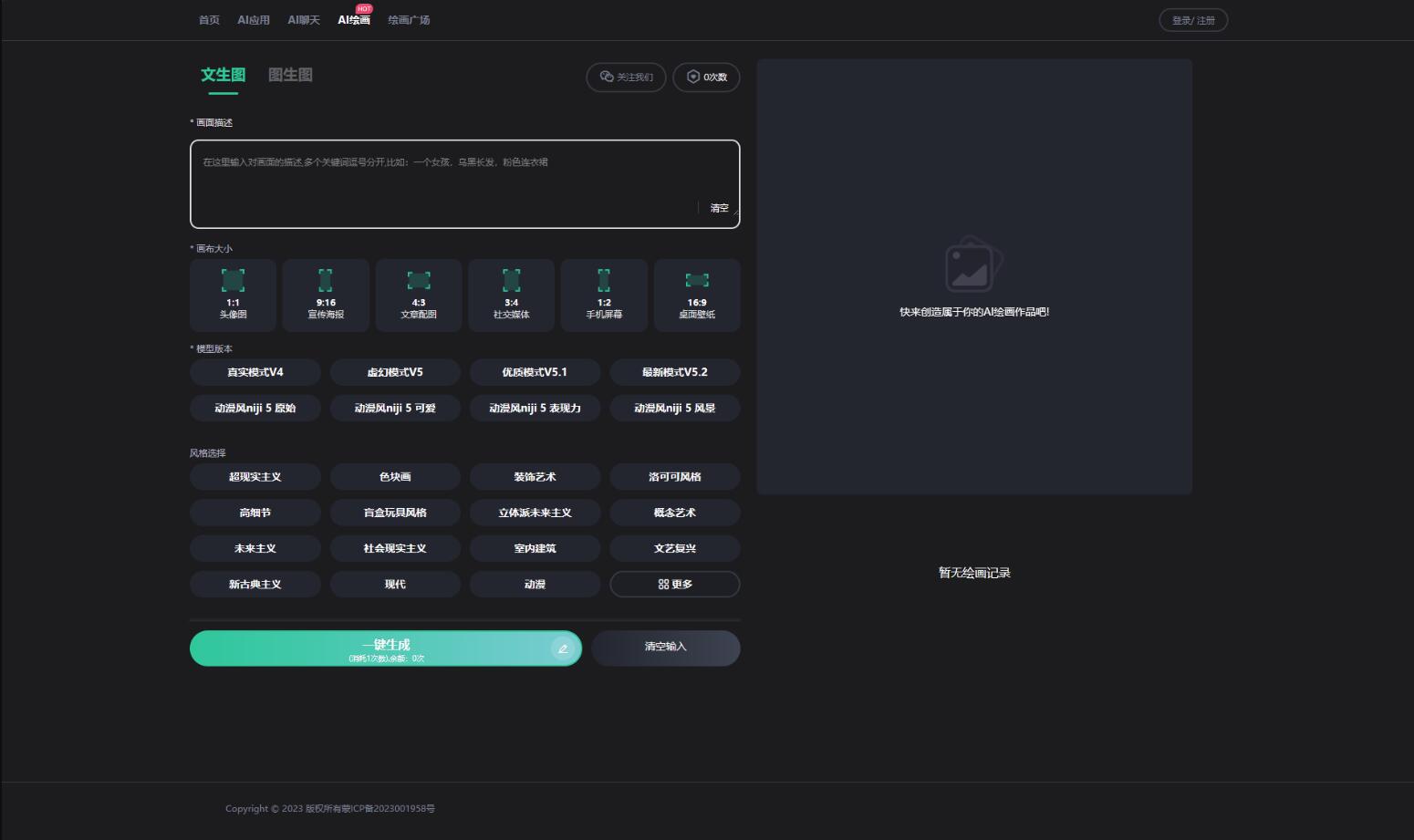The width and height of the screenshot is (1414, 840).
Task: Select the 16:9 desktop wallpaper canvas icon
Action: 697,280
